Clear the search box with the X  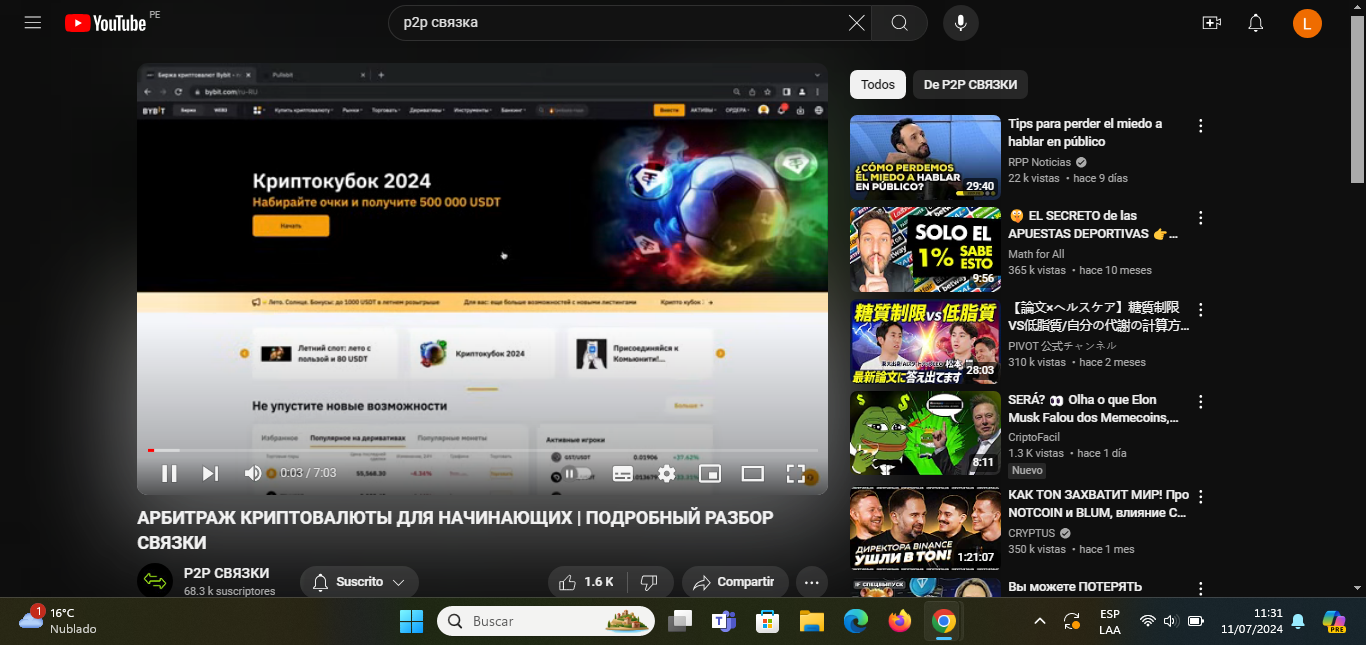coord(857,23)
